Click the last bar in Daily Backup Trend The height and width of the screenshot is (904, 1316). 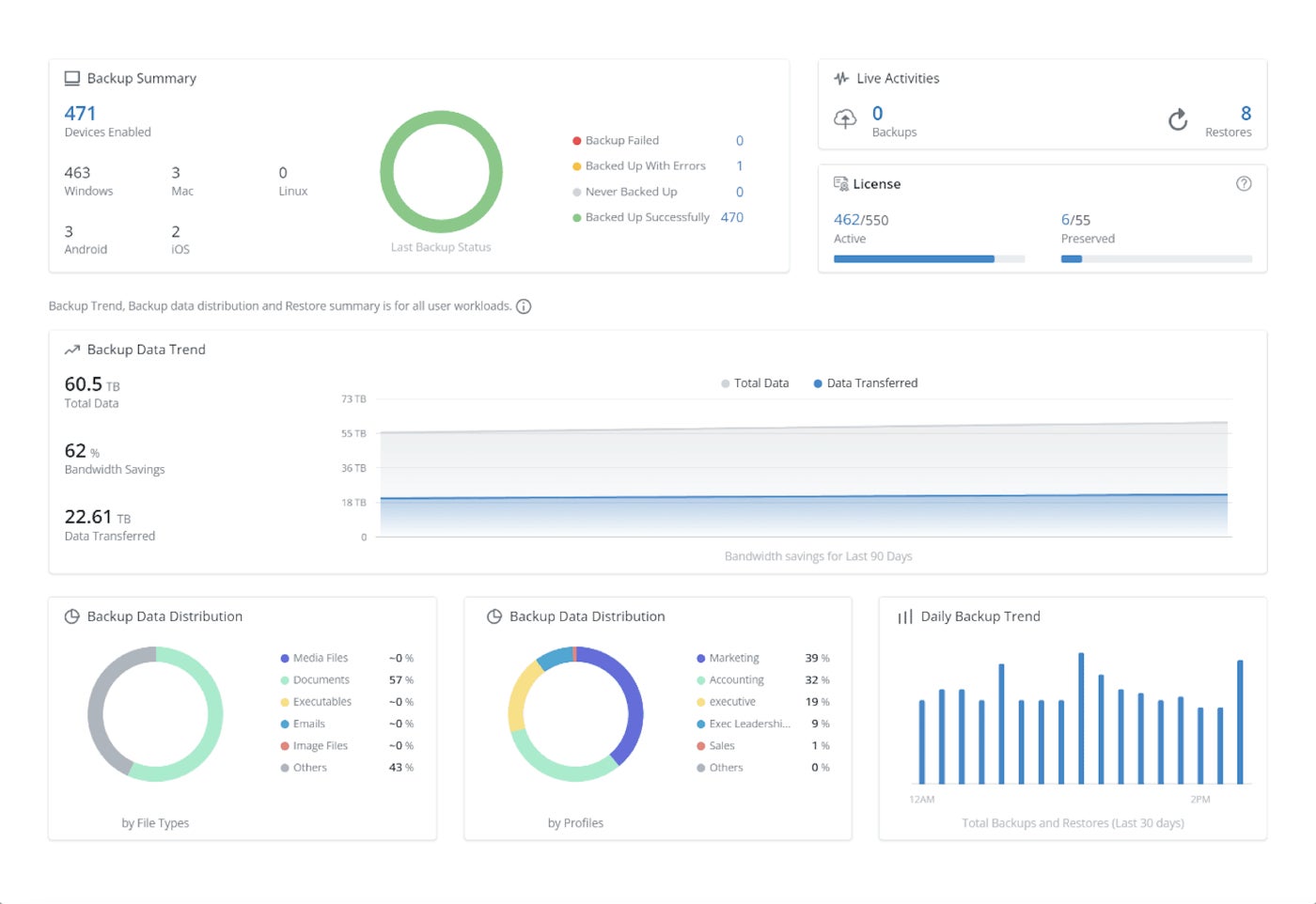(1240, 722)
